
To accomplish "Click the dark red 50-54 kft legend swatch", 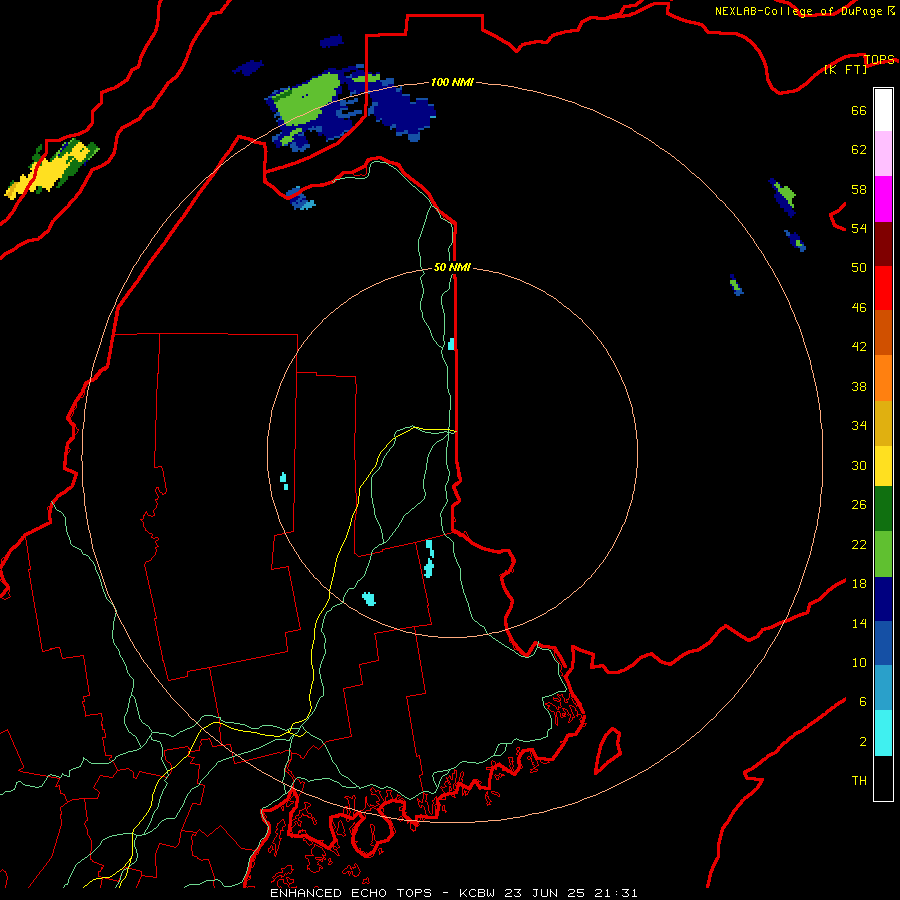I will coord(883,244).
